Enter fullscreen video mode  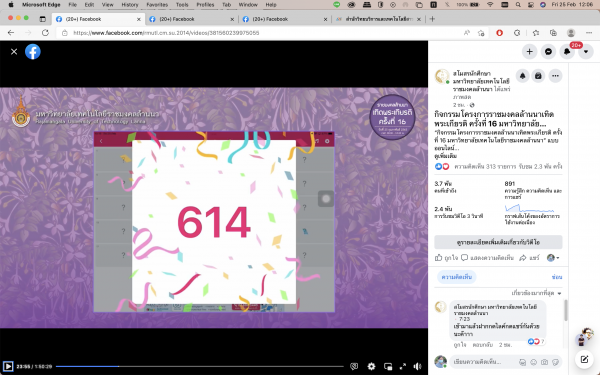(403, 367)
